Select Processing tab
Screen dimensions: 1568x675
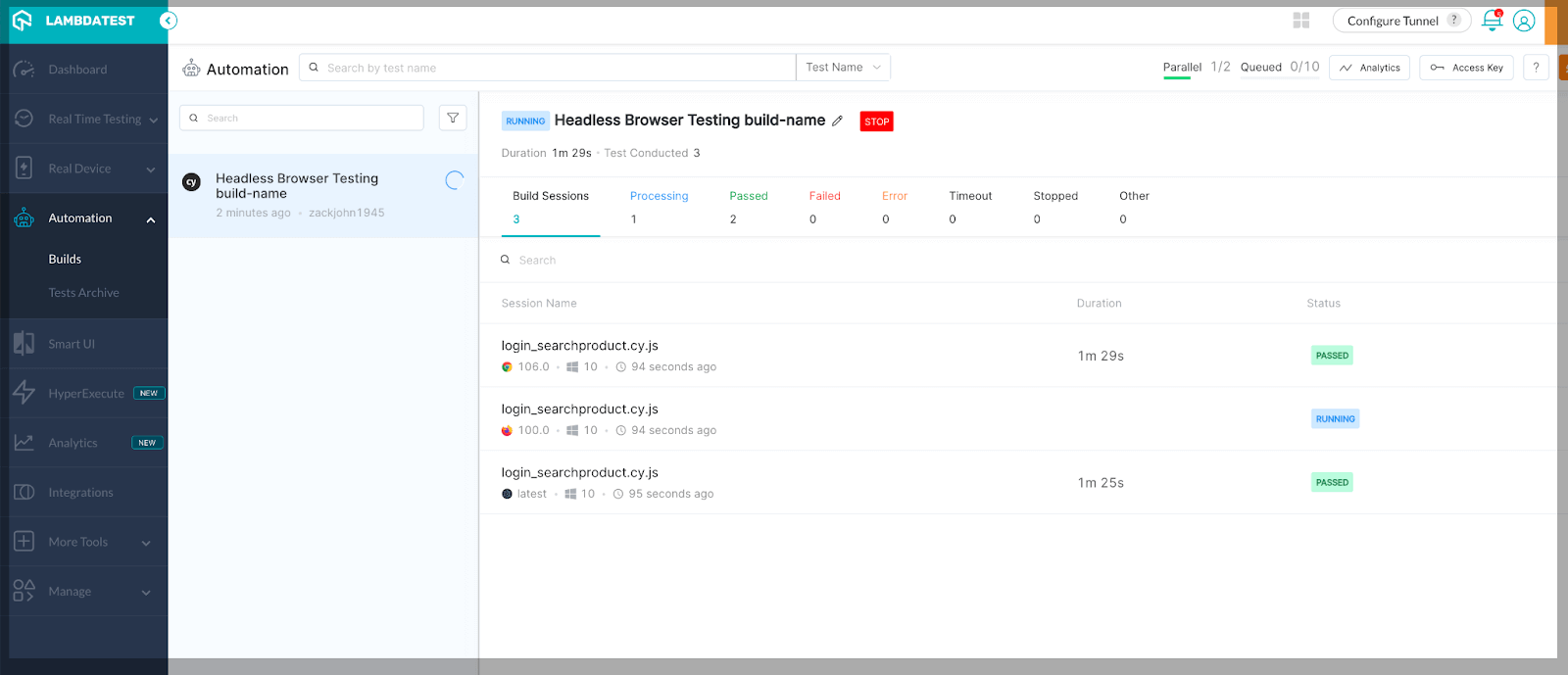tap(660, 207)
